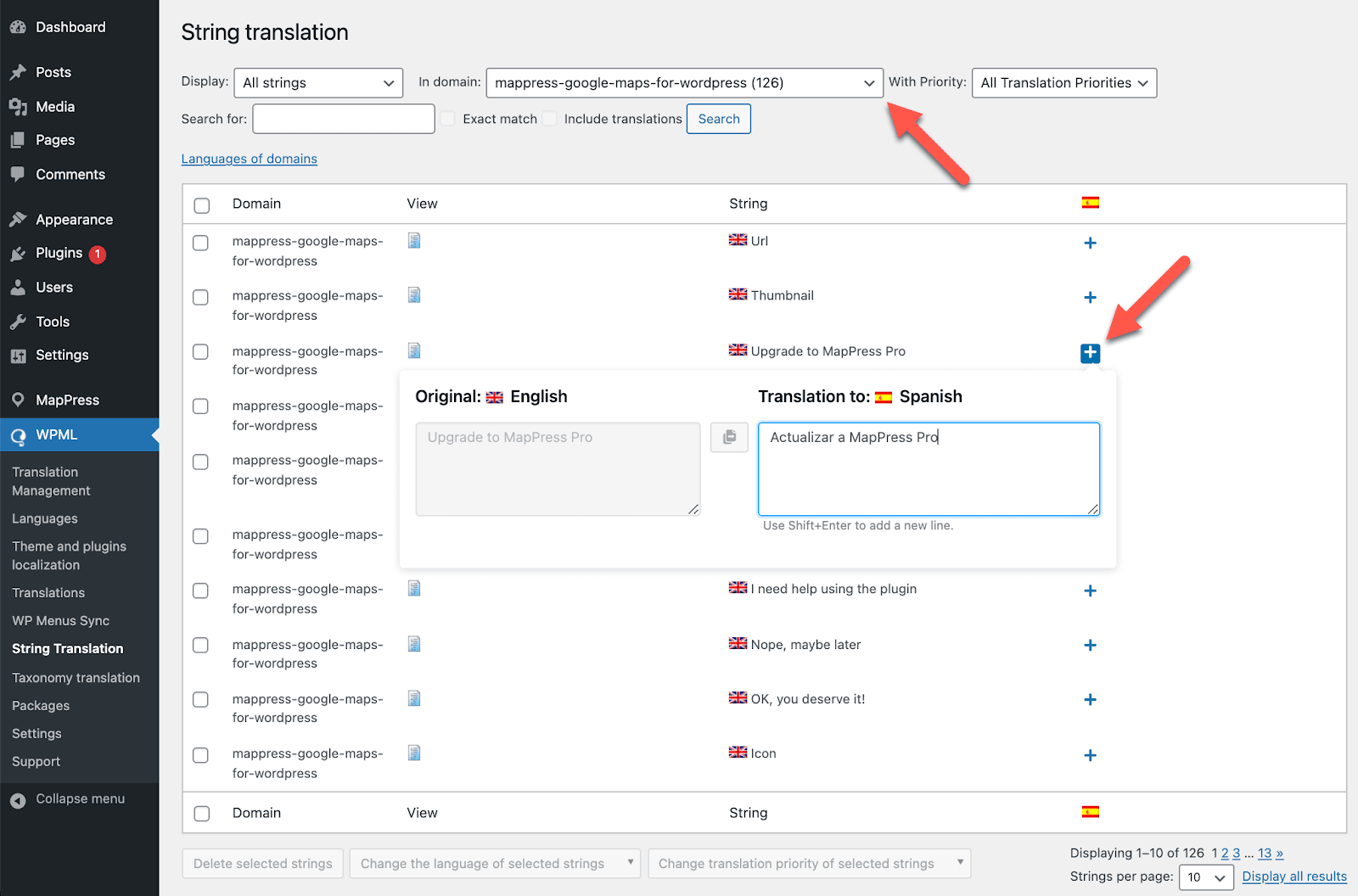
Task: Open 'Change translation priority of selected strings' dropdown
Action: [810, 864]
